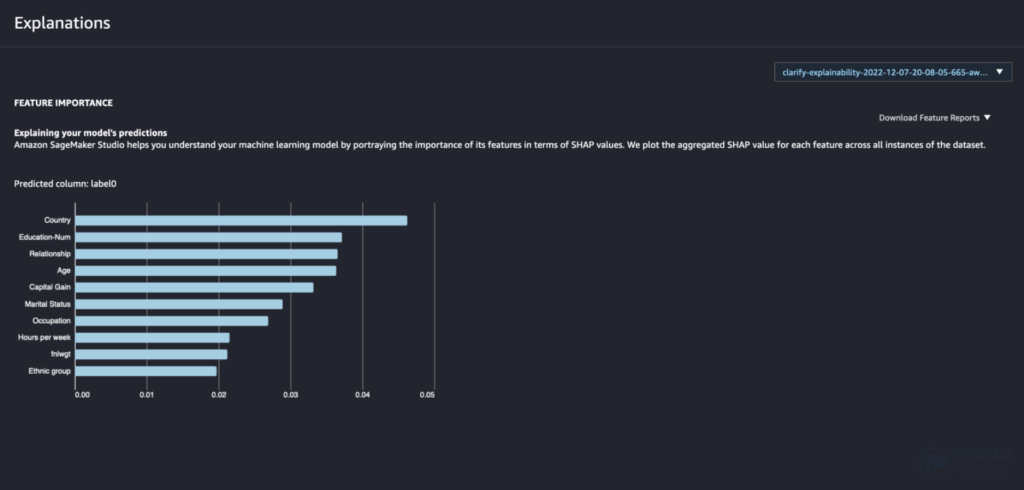Select the Marital Status bar
The height and width of the screenshot is (490, 1024).
(179, 304)
